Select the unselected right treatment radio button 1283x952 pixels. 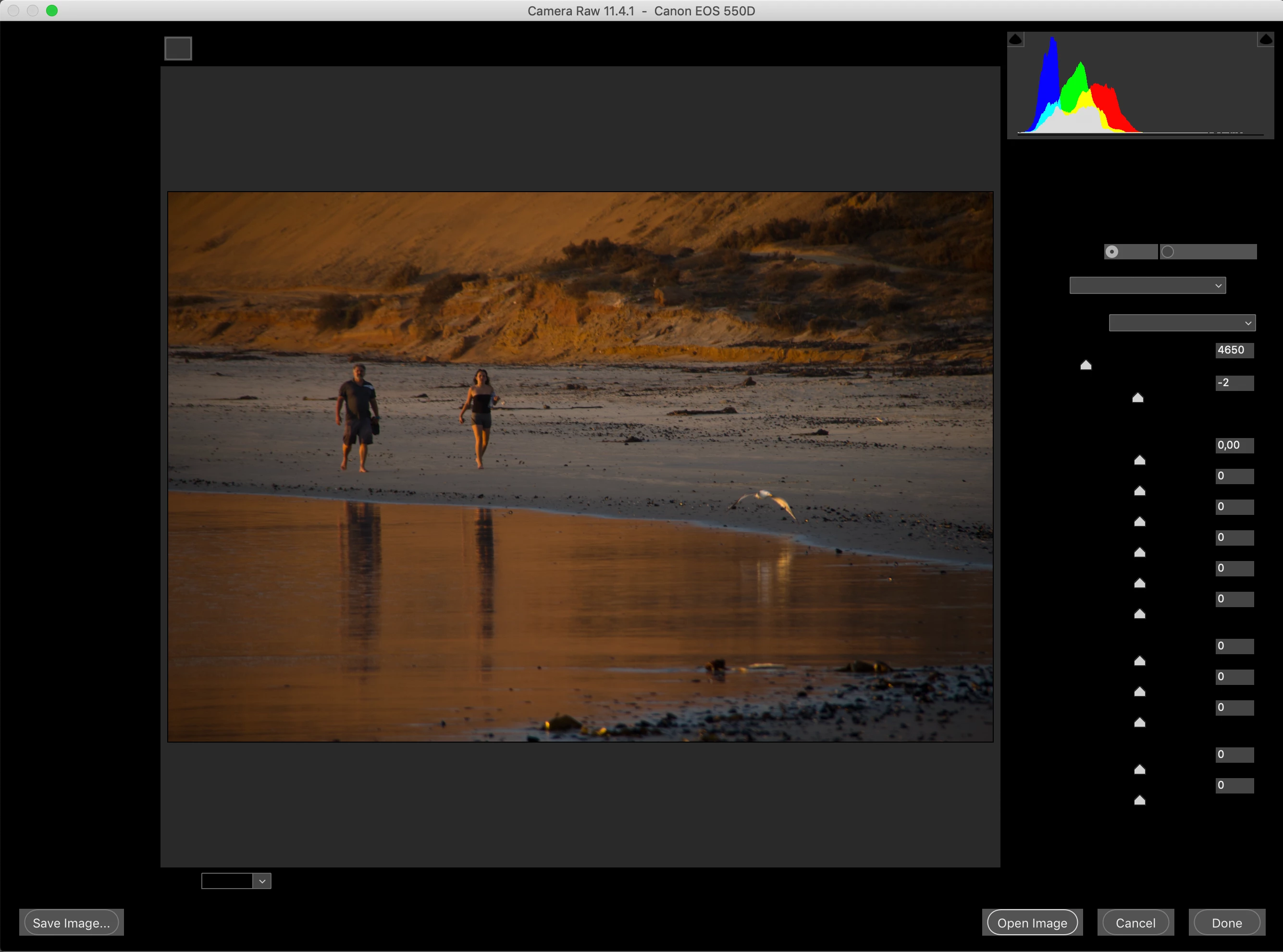[1167, 252]
